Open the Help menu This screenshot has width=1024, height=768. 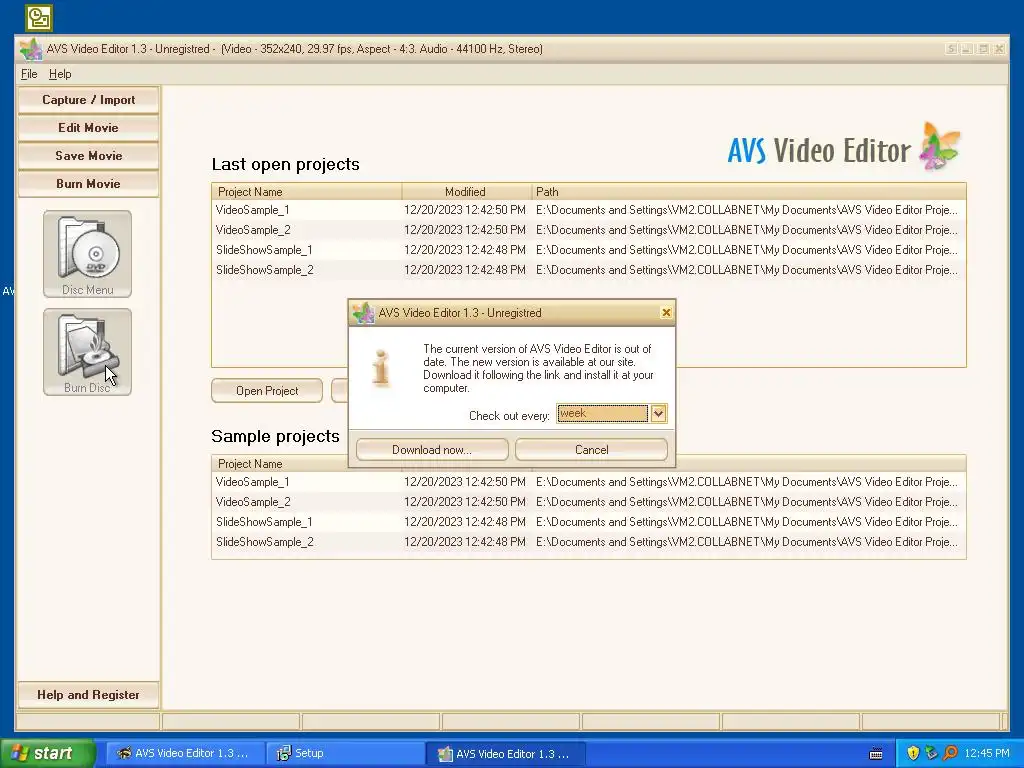(x=60, y=74)
